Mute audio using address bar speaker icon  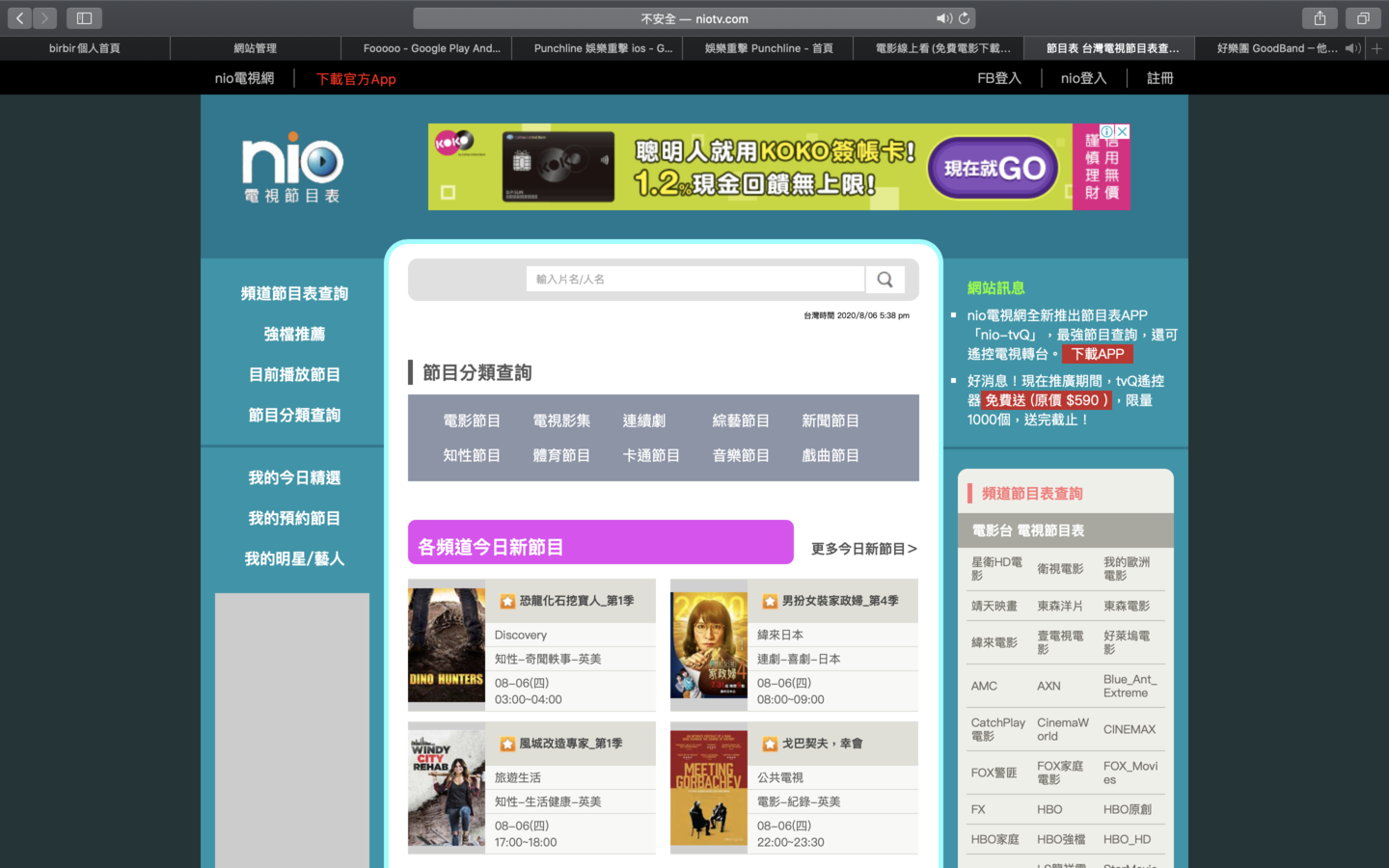coord(942,18)
